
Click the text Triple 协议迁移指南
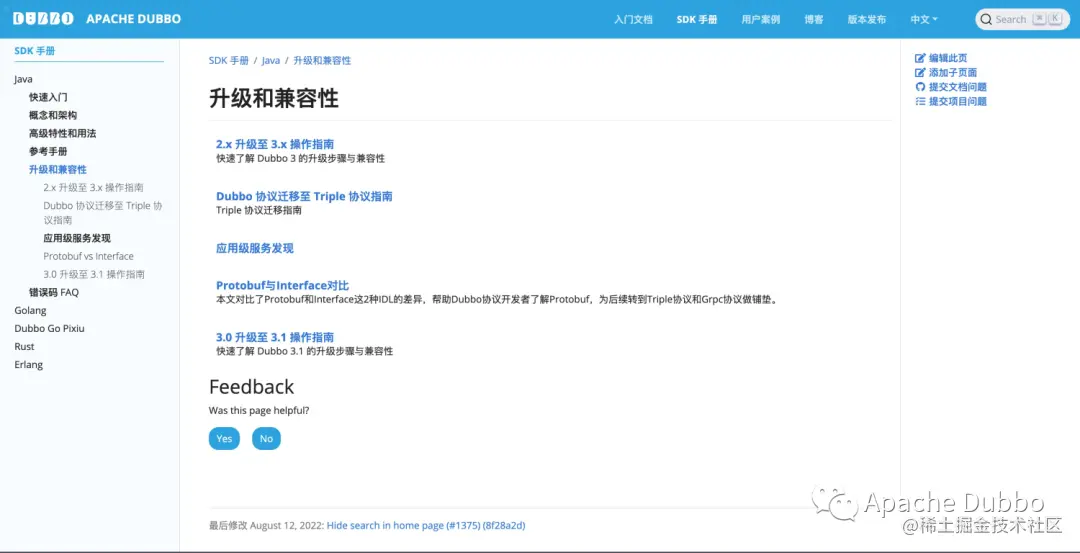tap(259, 211)
